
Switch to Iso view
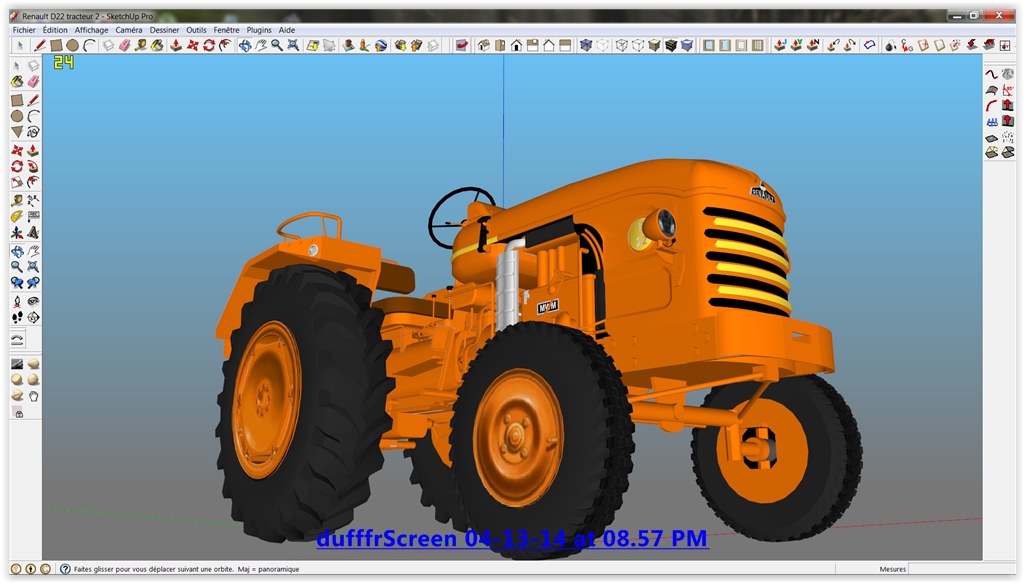(x=484, y=45)
